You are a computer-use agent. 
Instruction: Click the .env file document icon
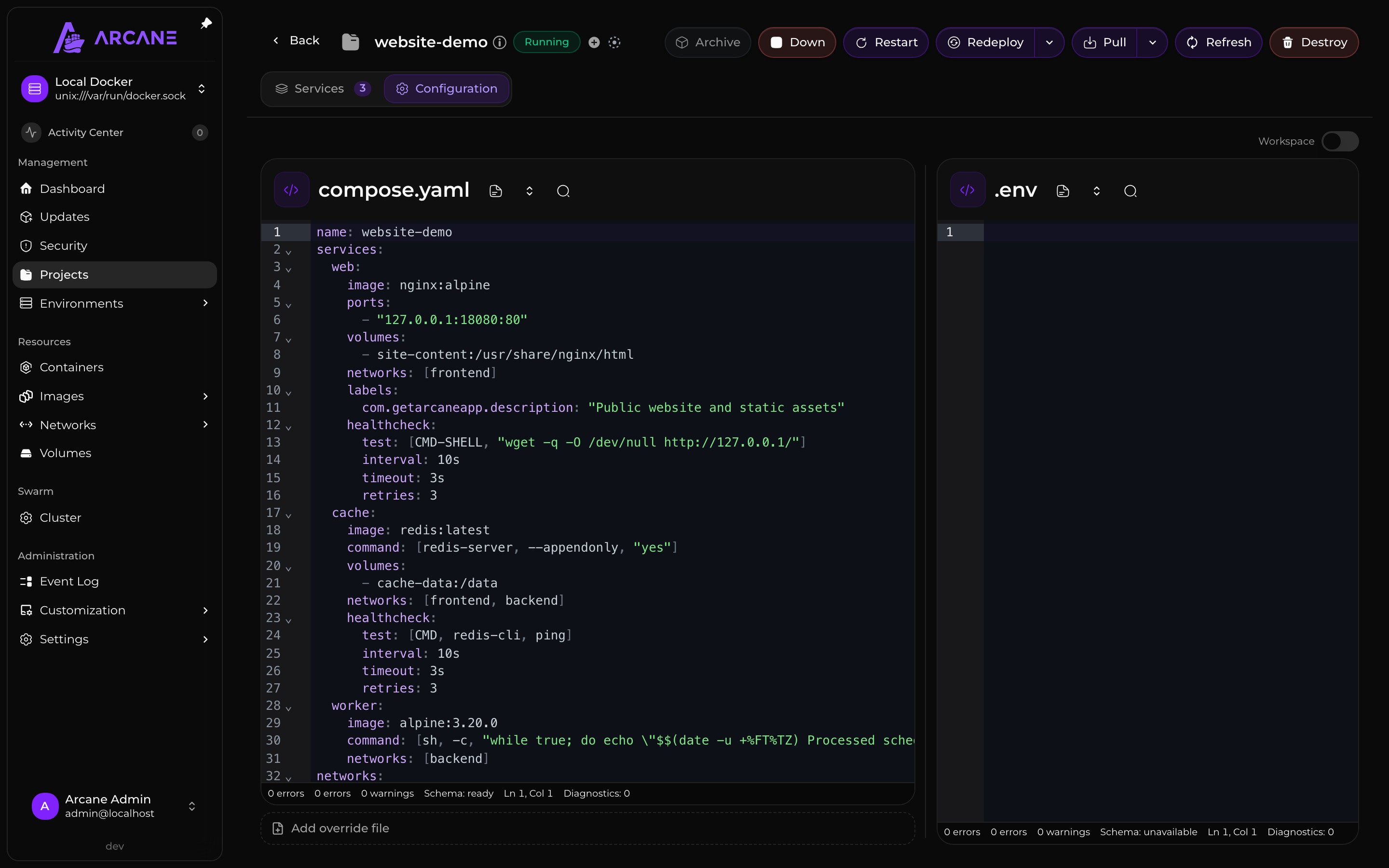click(x=1063, y=191)
